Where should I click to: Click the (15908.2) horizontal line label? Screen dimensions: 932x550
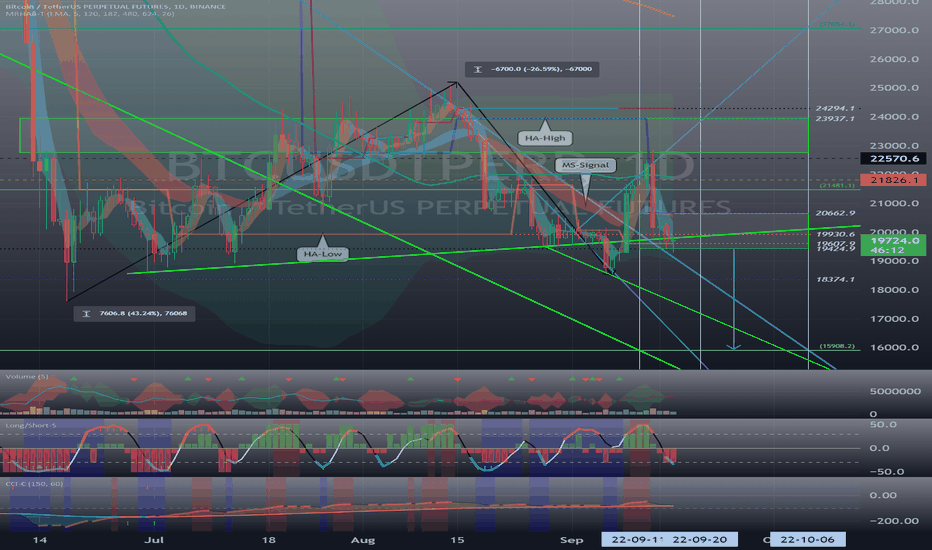[837, 346]
